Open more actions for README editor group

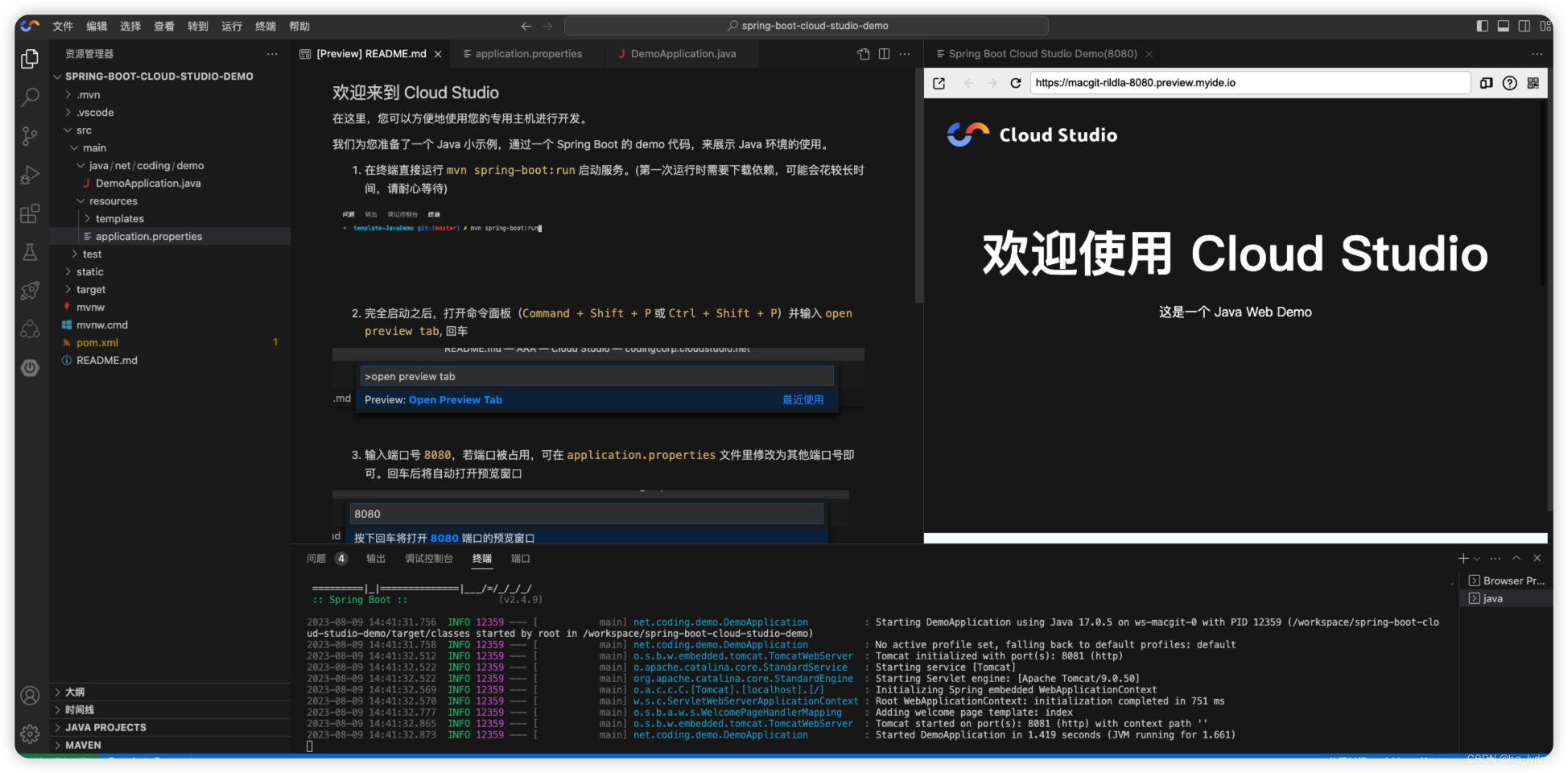click(905, 54)
